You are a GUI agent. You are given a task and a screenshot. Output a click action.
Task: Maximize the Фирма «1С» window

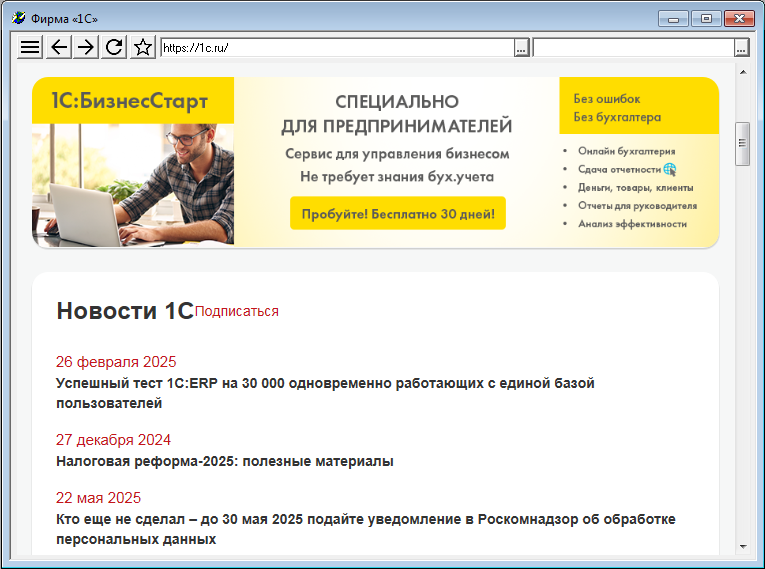coord(706,19)
